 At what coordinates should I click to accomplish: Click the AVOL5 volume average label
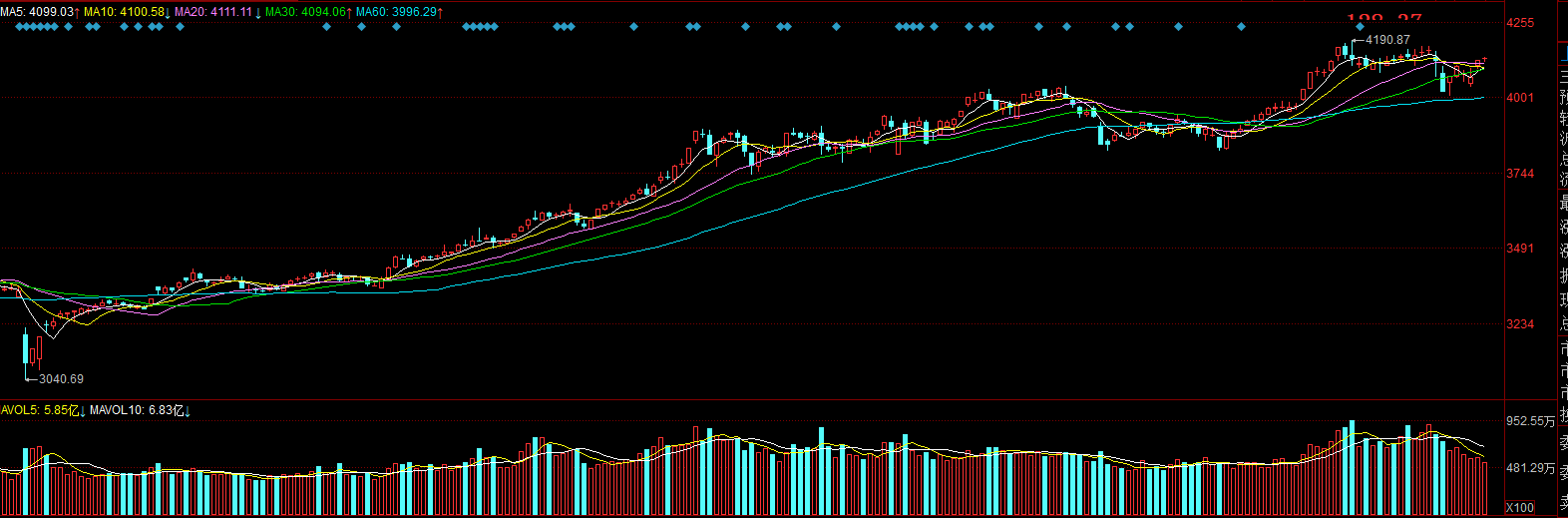point(42,410)
